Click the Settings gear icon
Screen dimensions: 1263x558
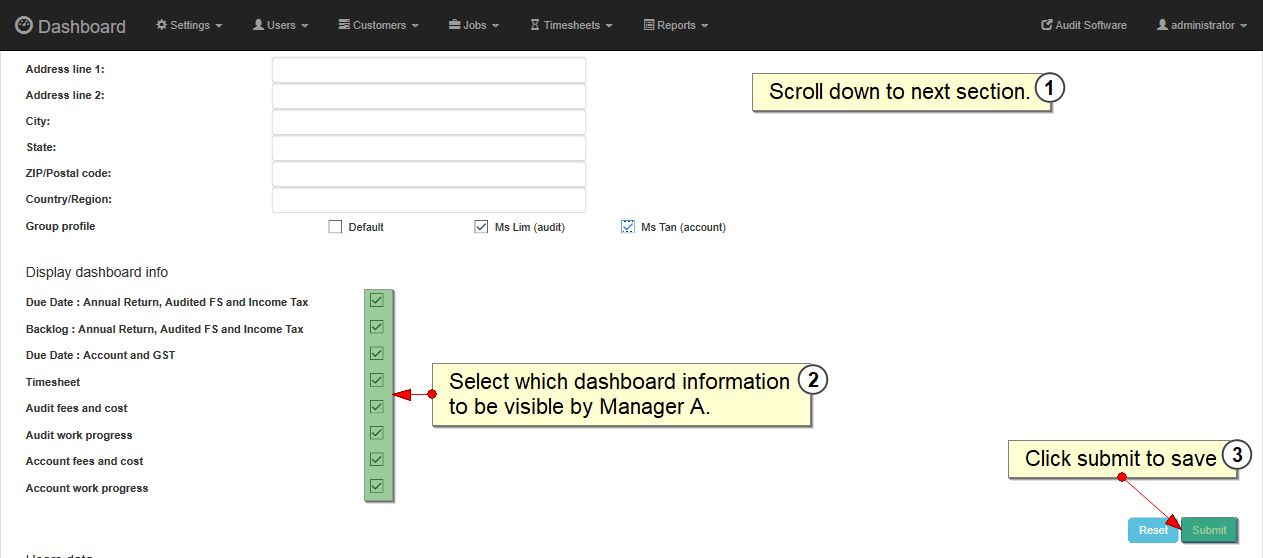point(162,25)
